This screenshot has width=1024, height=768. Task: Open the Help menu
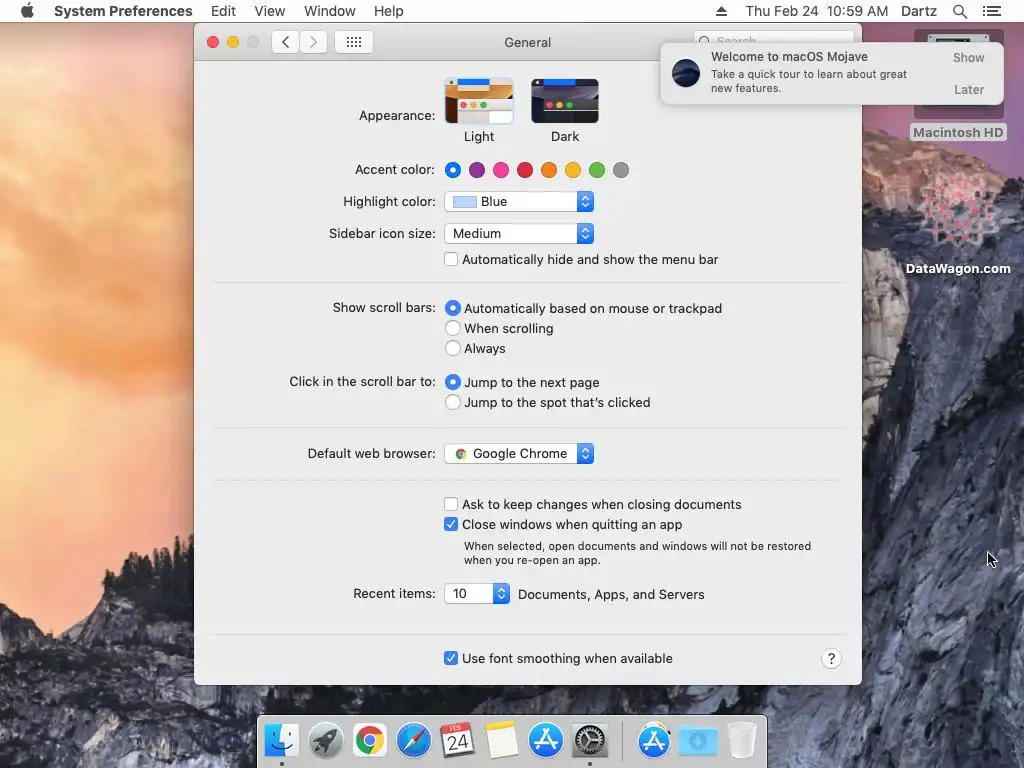389,11
